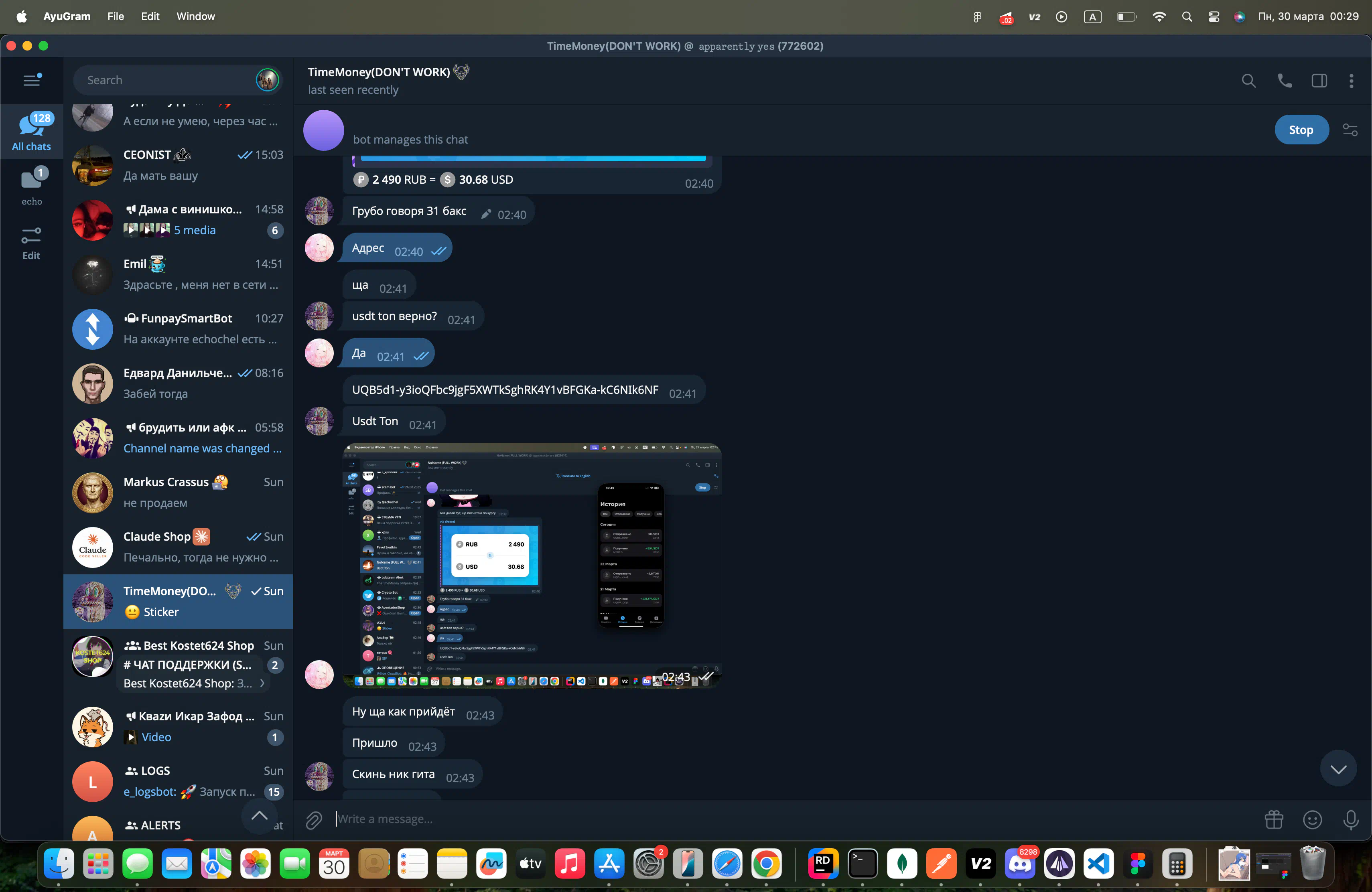This screenshot has width=1372, height=892.
Task: Toggle the right info sidebar panel
Action: pos(1319,81)
